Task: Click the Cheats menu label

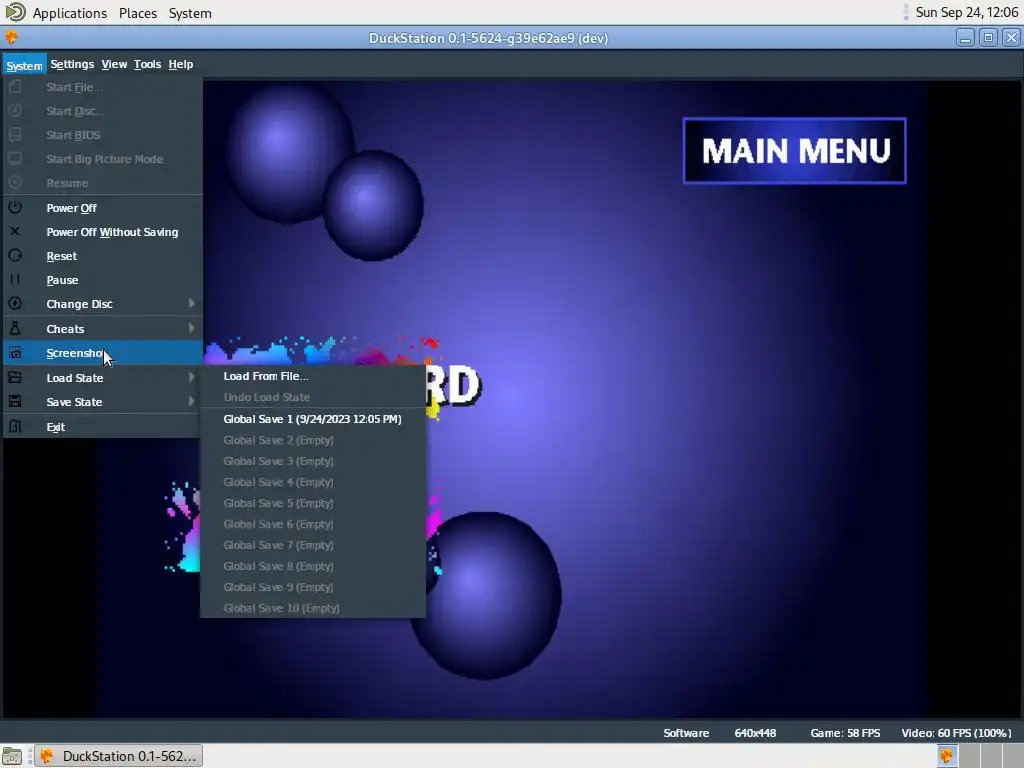Action: click(65, 329)
